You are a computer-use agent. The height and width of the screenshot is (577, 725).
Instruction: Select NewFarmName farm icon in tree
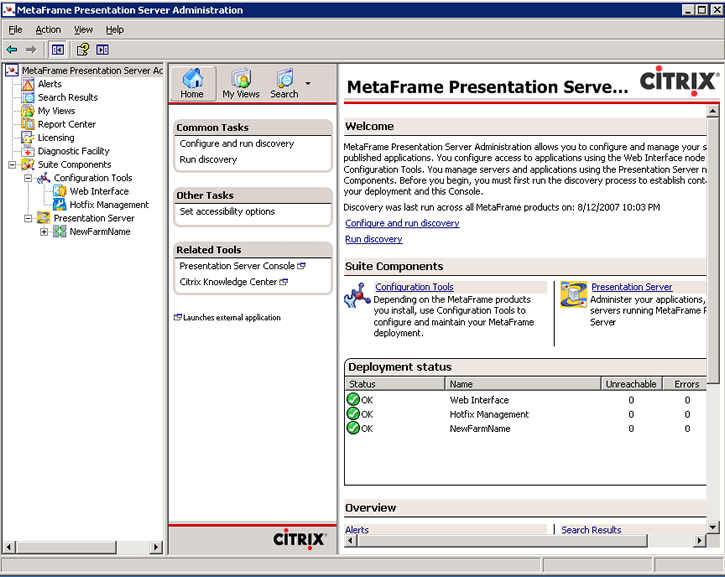tap(59, 232)
